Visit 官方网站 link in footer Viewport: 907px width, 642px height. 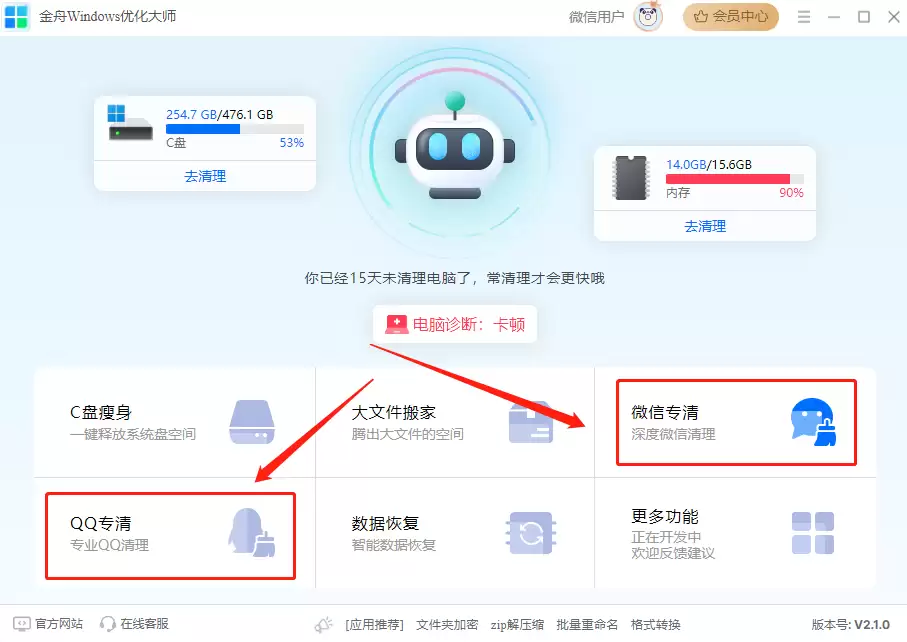59,624
